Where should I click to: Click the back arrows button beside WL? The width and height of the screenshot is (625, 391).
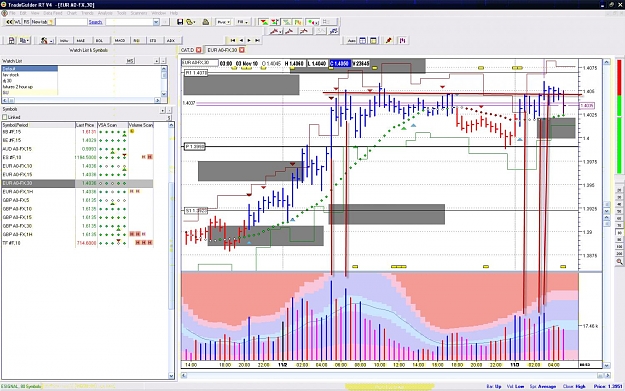9,22
